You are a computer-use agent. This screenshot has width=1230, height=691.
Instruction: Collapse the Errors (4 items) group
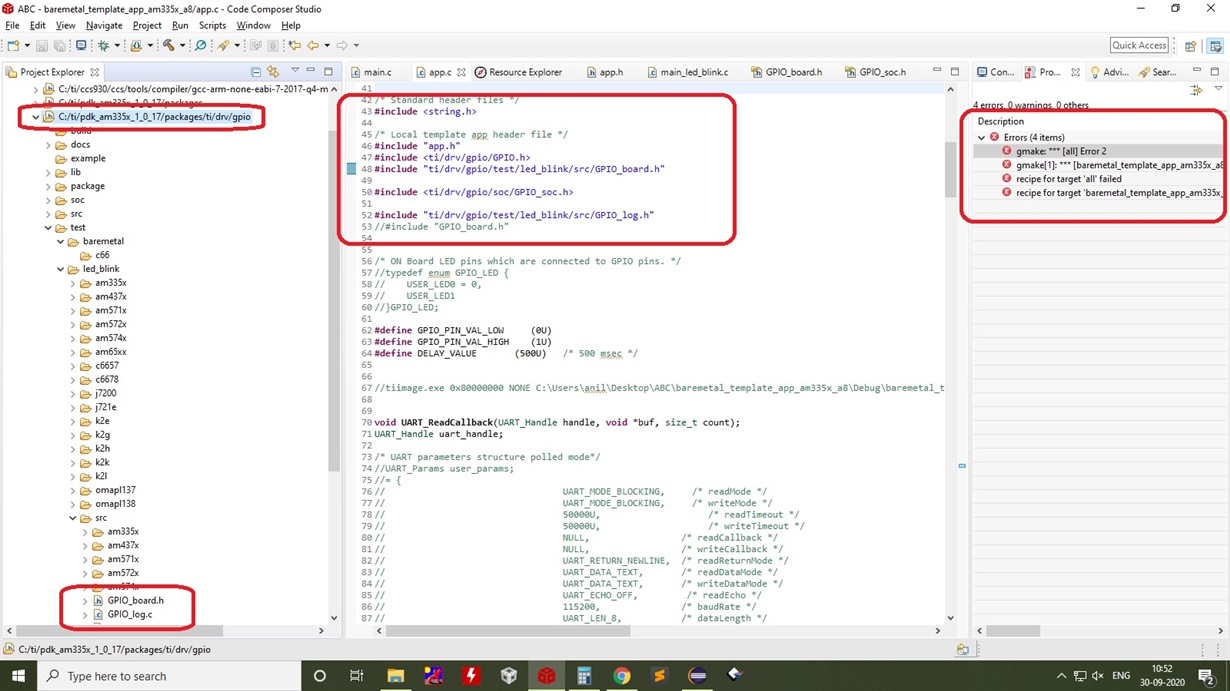pos(982,137)
